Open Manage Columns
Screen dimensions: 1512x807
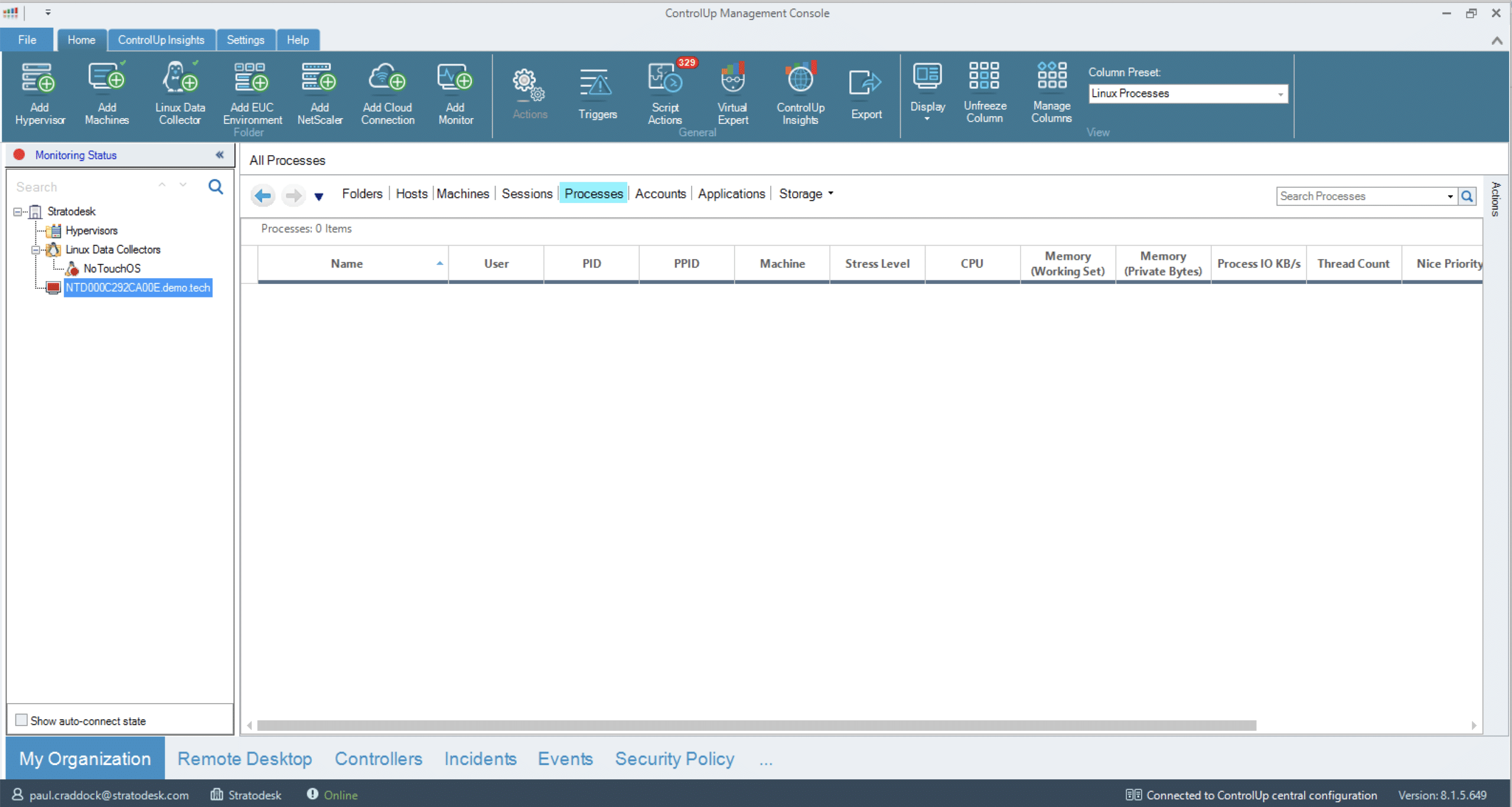(x=1051, y=92)
